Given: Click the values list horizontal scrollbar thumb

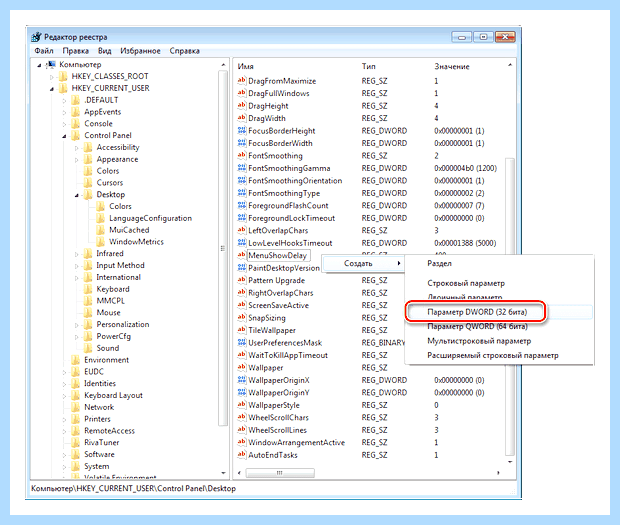Looking at the screenshot, I should [x=280, y=473].
